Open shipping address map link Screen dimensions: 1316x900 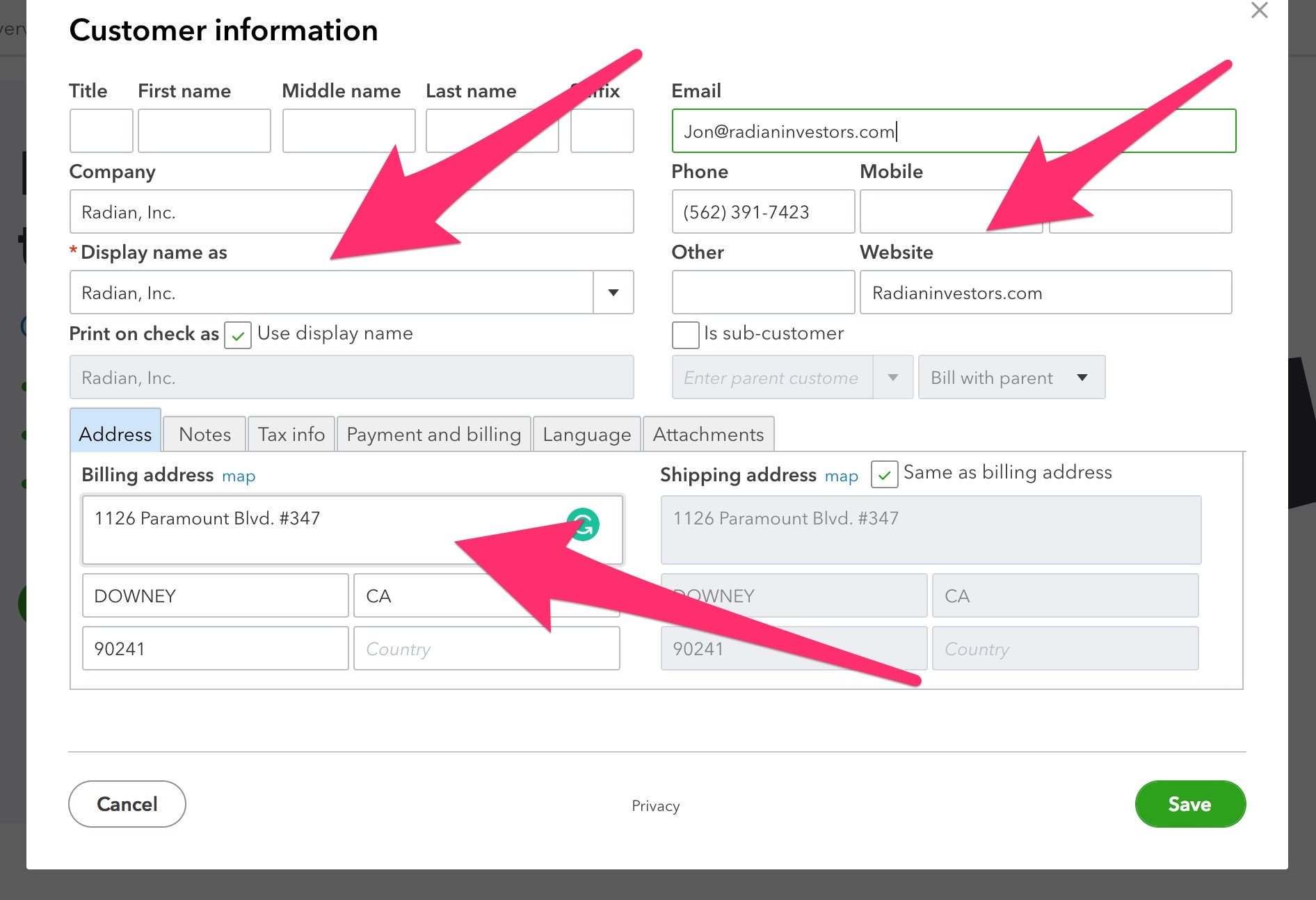[x=842, y=476]
